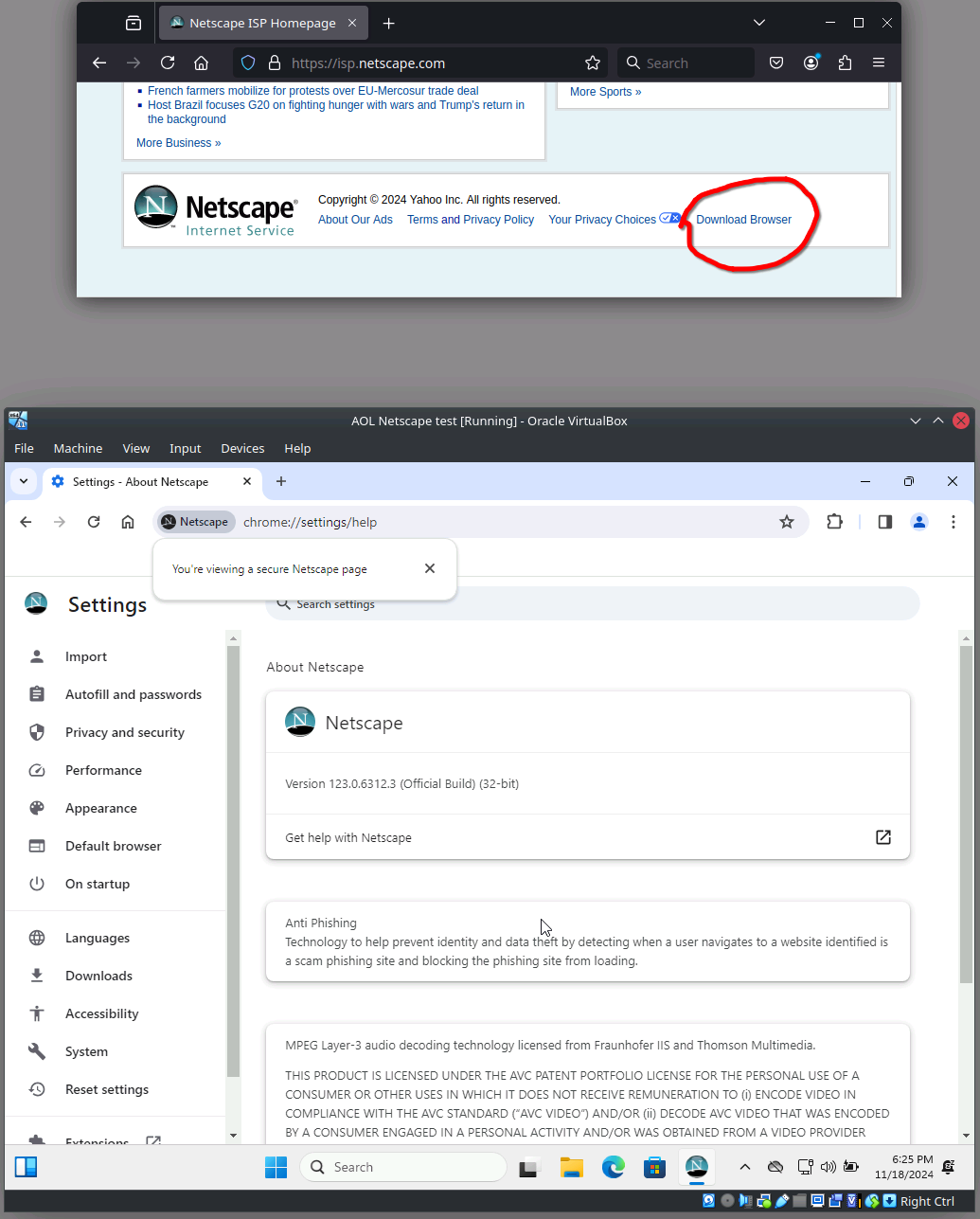Expand the Netscape tab search dropdown arrow

24,481
